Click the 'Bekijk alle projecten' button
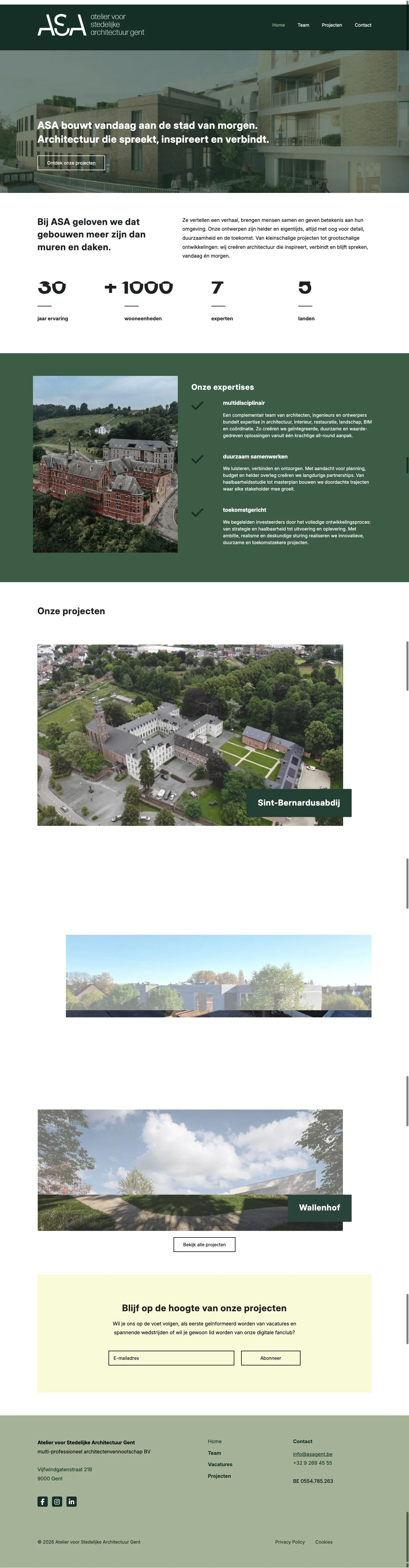Viewport: 409px width, 1568px height. pyautogui.click(x=204, y=1245)
